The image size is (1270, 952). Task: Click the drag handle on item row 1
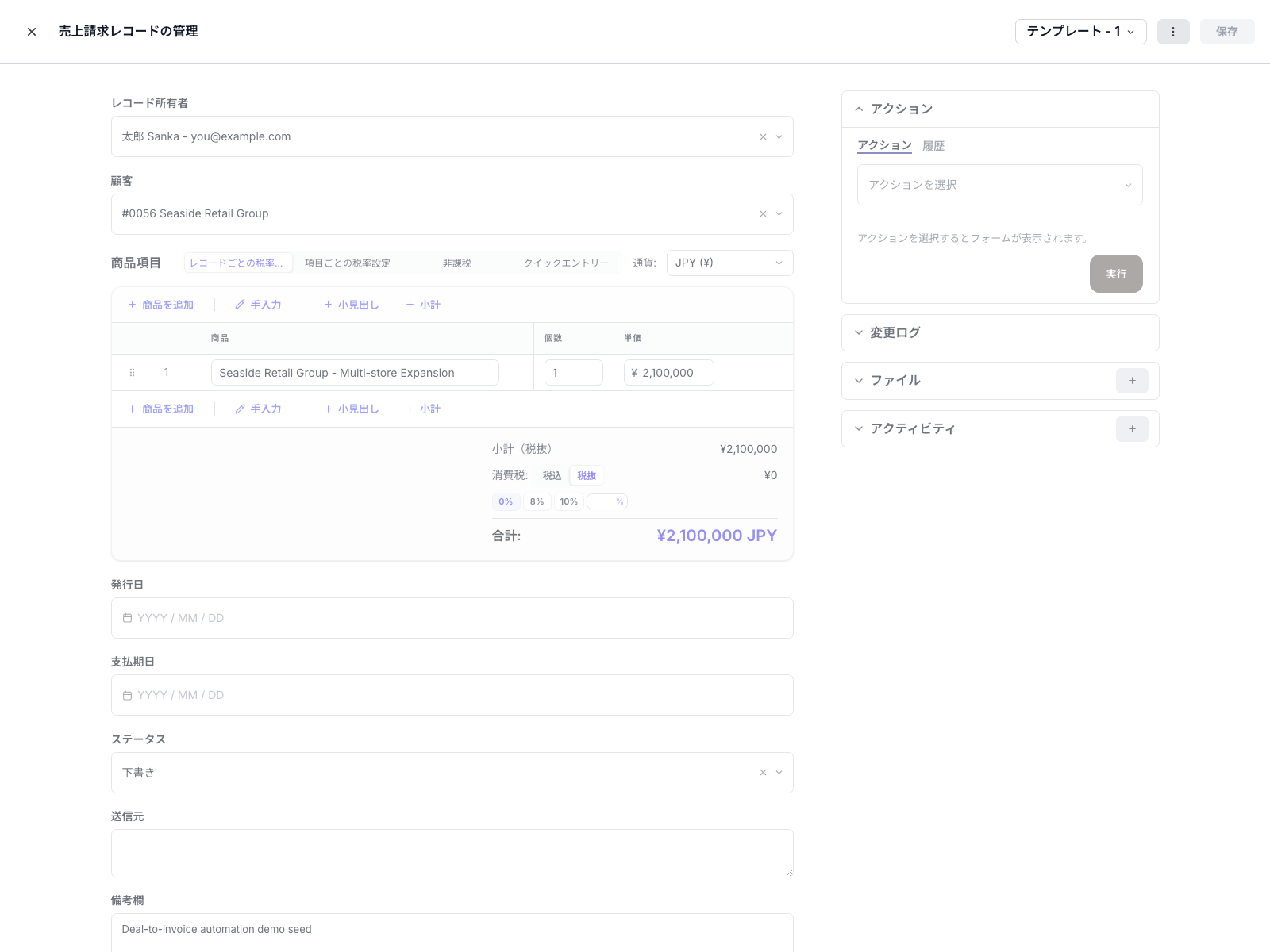(x=132, y=373)
